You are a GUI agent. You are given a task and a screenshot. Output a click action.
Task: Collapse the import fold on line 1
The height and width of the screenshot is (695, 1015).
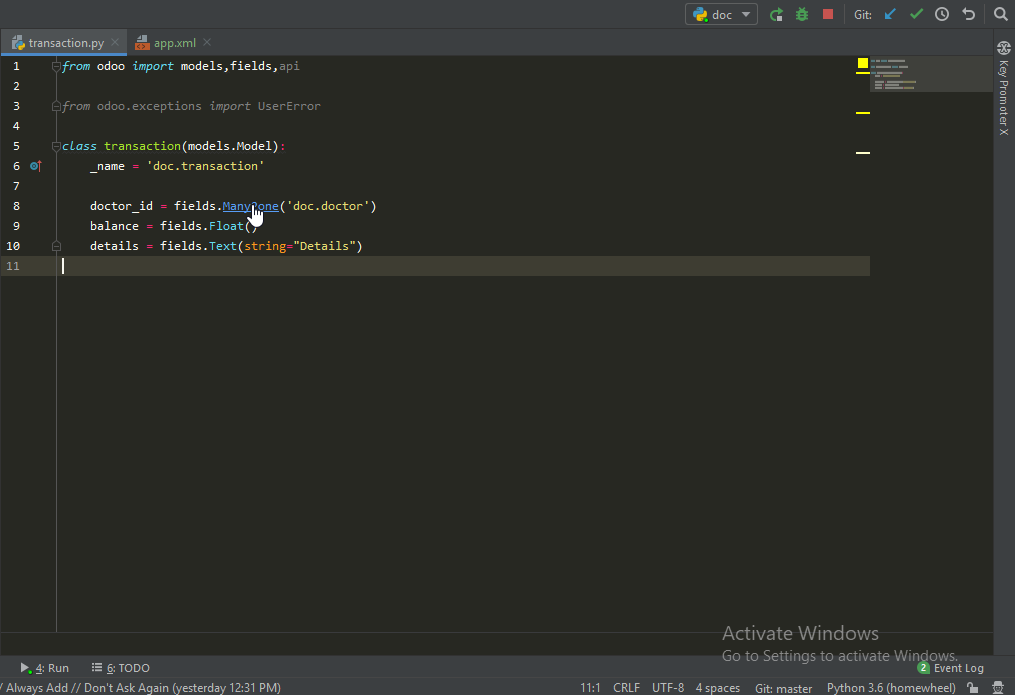(x=55, y=66)
